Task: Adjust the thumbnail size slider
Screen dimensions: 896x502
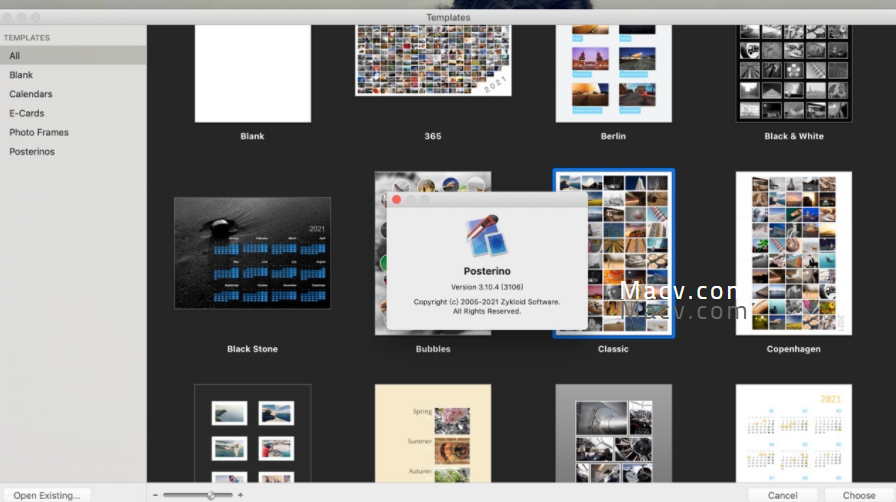Action: click(x=198, y=495)
